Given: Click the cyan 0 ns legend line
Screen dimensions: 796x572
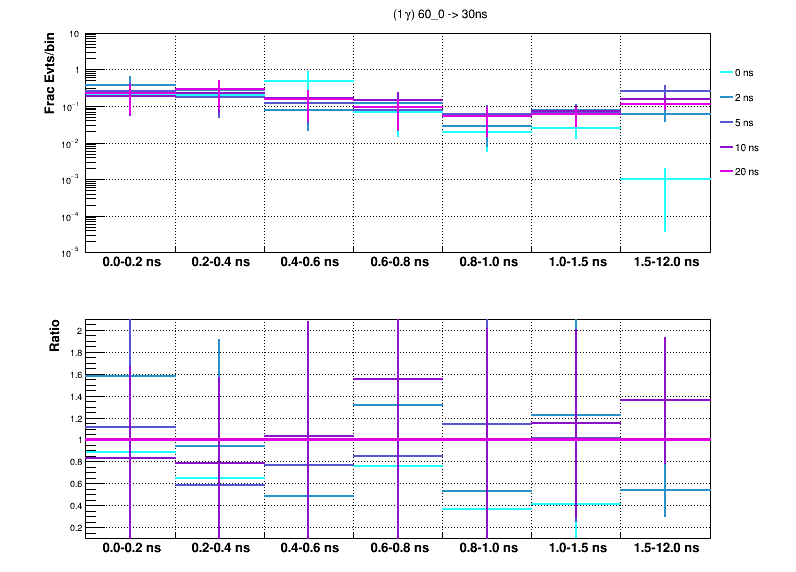Looking at the screenshot, I should click(x=726, y=73).
